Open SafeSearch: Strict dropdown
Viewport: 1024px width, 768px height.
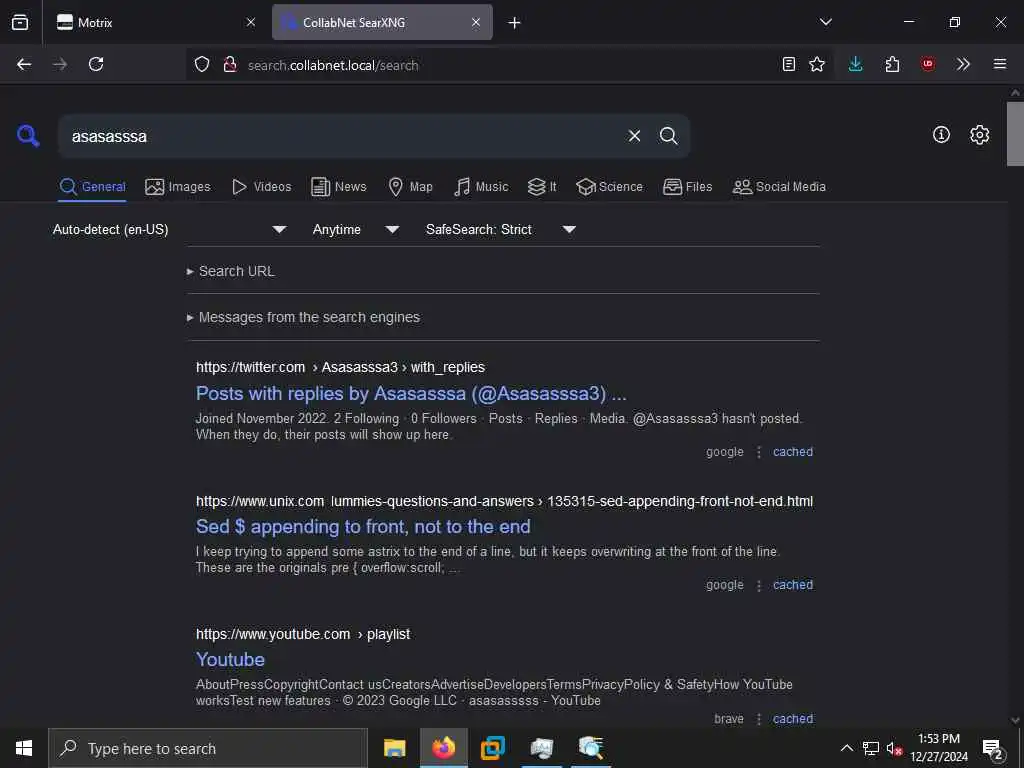click(x=500, y=229)
